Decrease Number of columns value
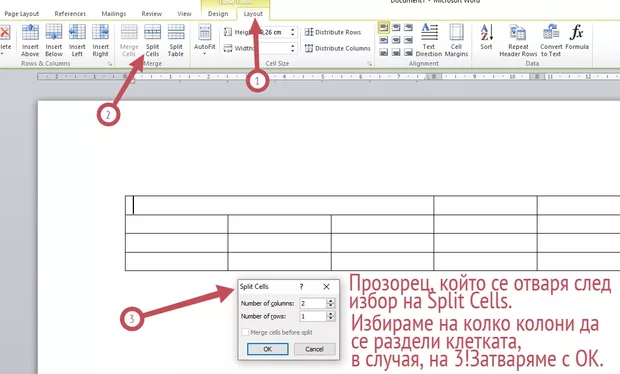Image resolution: width=620 pixels, height=374 pixels. coord(331,306)
